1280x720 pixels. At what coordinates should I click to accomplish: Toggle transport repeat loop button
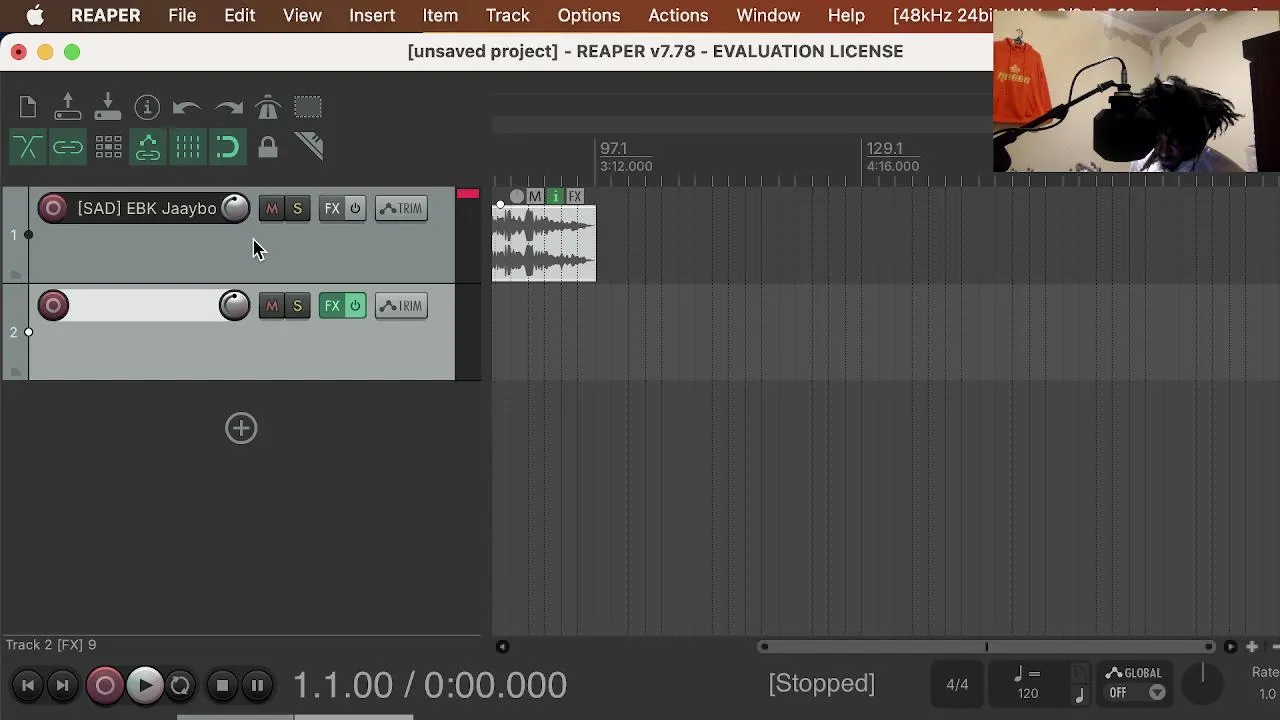pos(180,685)
